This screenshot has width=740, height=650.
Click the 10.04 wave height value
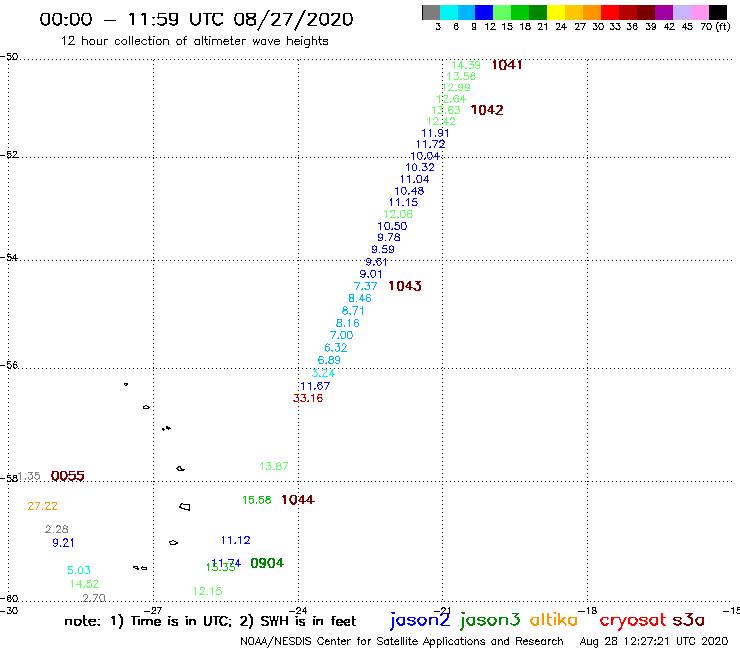click(425, 156)
